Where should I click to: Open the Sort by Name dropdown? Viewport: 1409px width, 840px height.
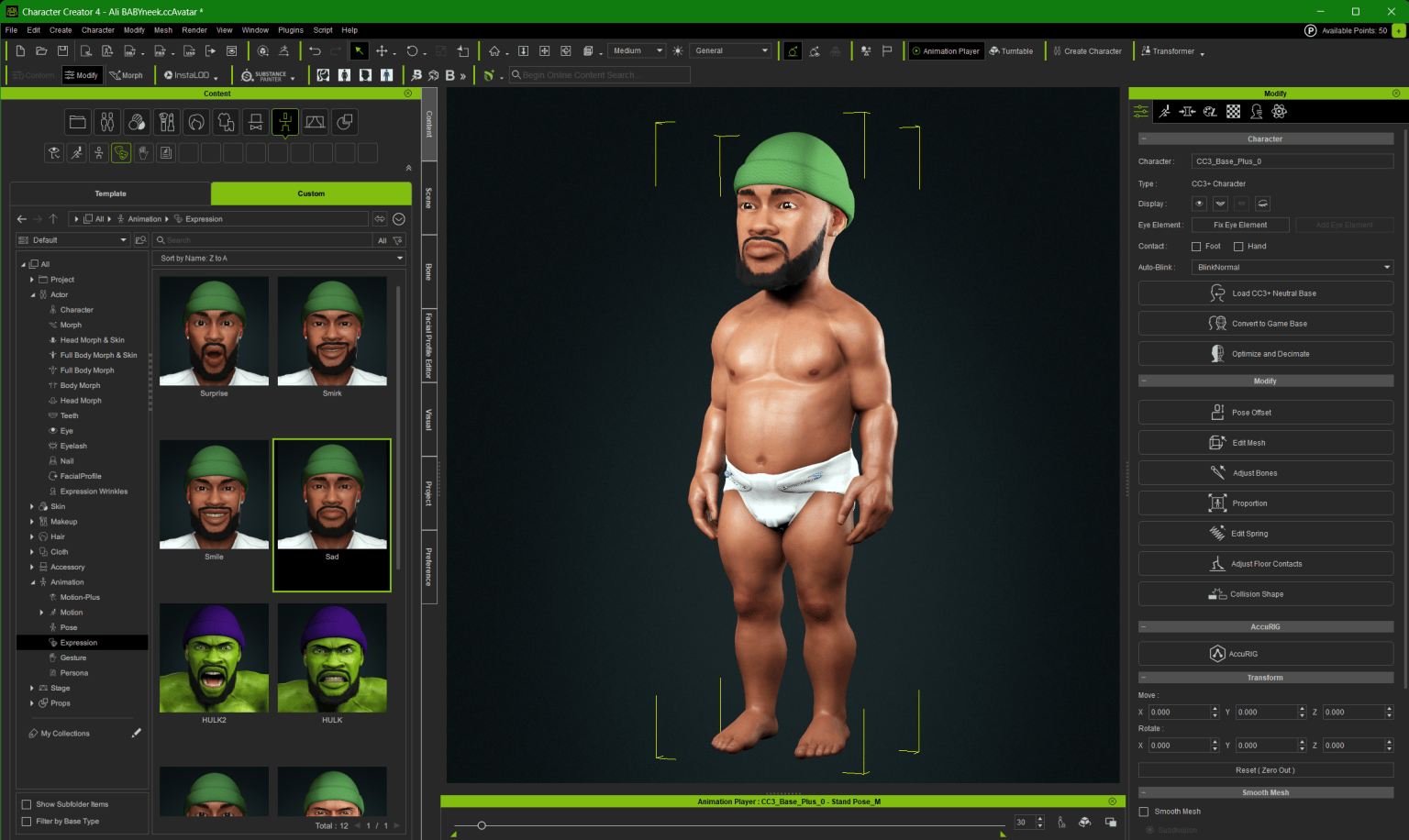click(x=280, y=259)
